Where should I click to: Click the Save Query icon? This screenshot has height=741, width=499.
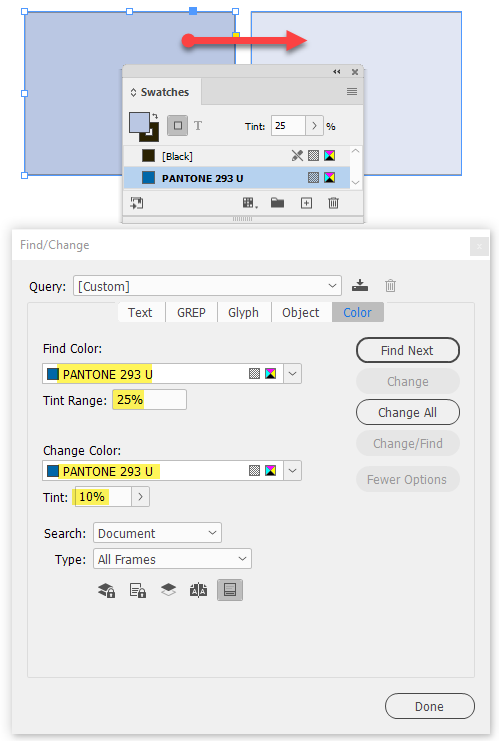pyautogui.click(x=360, y=285)
